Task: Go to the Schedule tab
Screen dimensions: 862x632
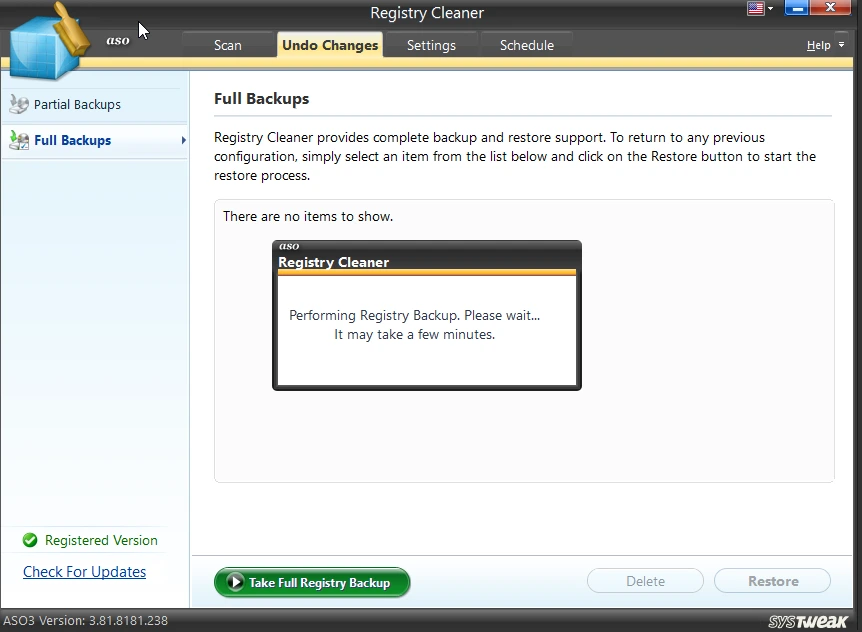Action: [x=526, y=45]
